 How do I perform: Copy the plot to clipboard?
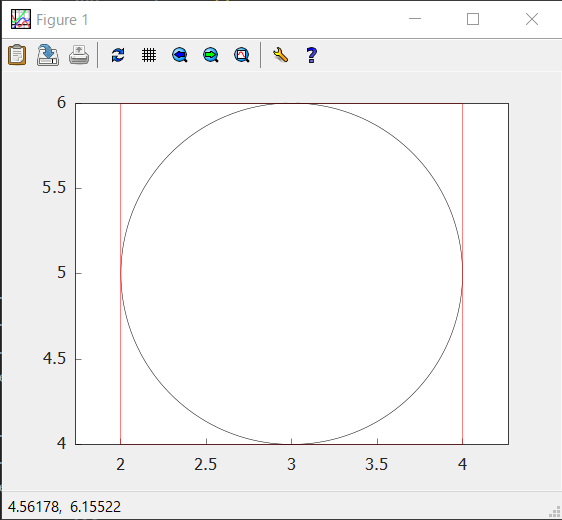(x=17, y=55)
